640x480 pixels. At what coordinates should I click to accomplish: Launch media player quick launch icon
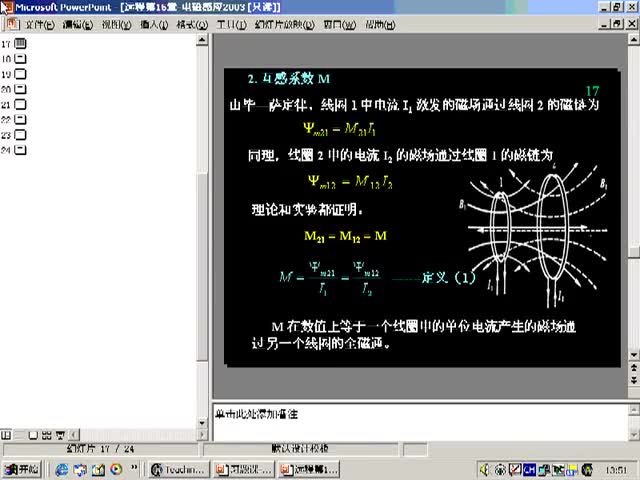[x=116, y=470]
